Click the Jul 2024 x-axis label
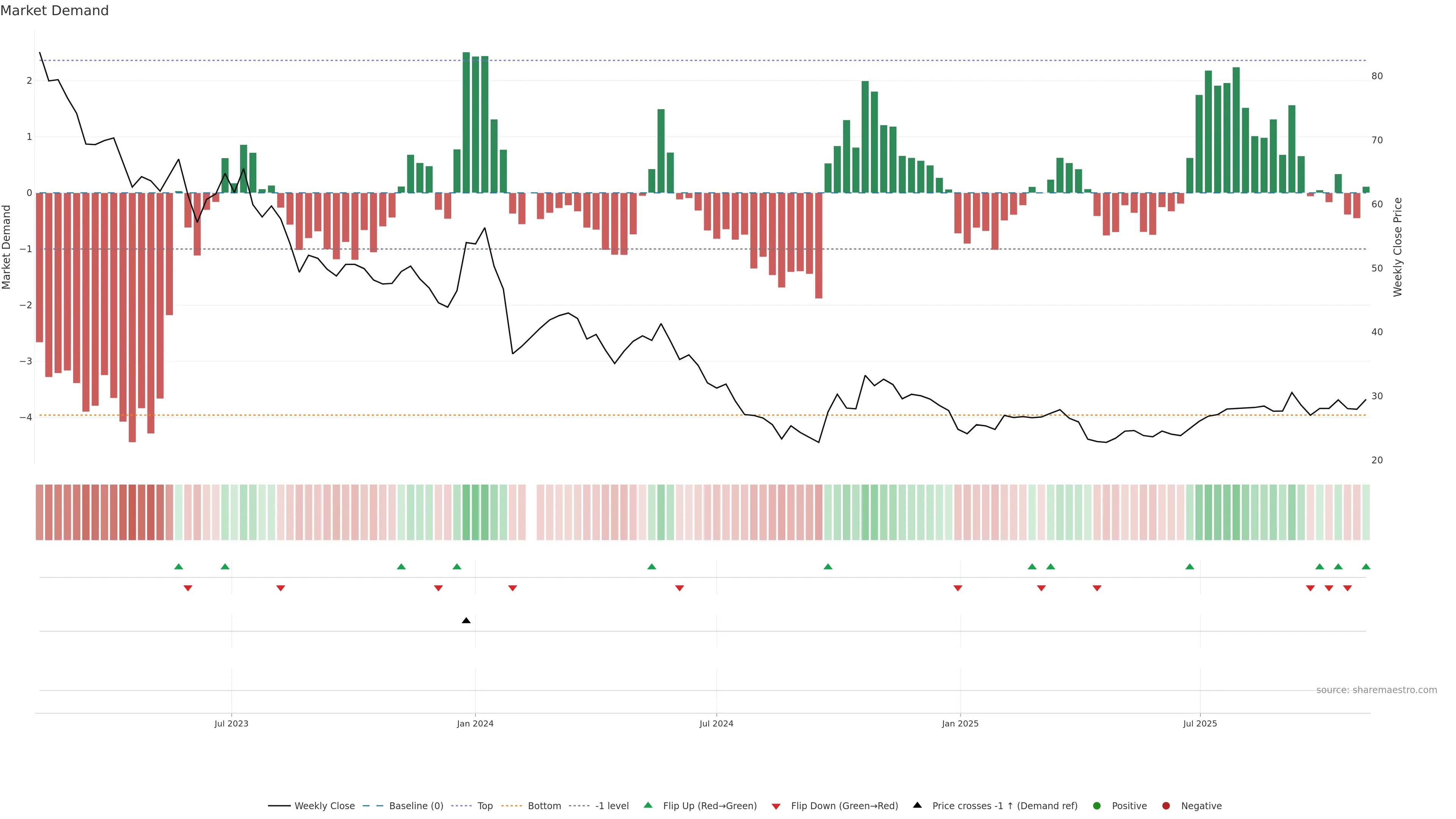Image resolution: width=1456 pixels, height=819 pixels. 716,723
